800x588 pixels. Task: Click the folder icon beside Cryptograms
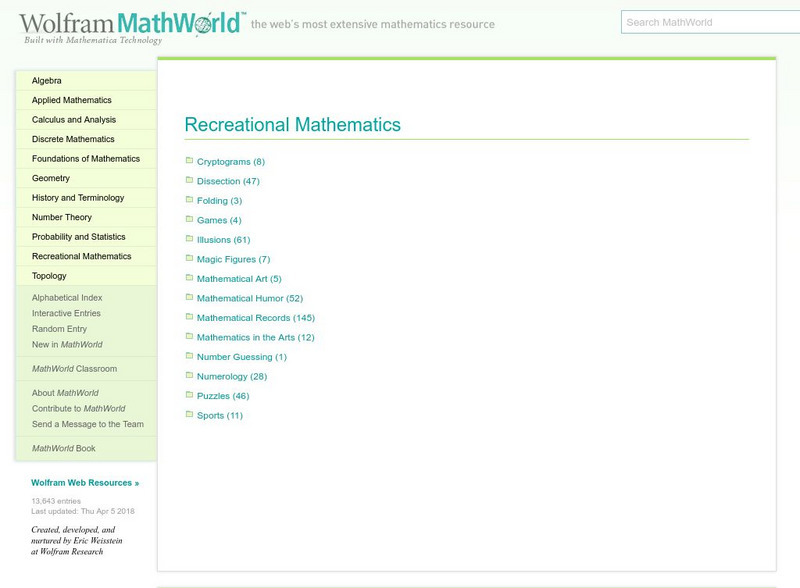coord(189,161)
